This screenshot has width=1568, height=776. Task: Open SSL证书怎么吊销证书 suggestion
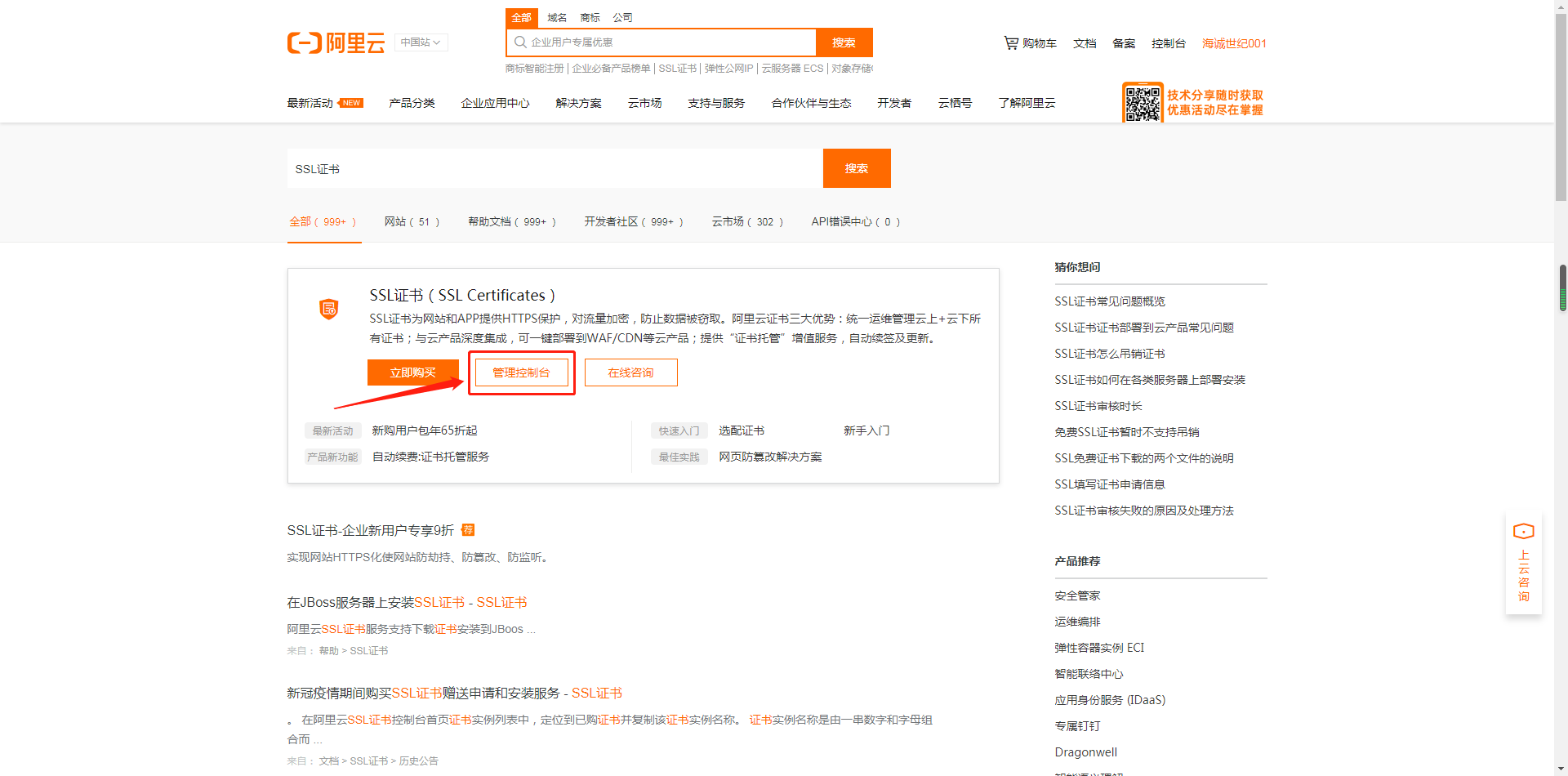click(x=1110, y=354)
